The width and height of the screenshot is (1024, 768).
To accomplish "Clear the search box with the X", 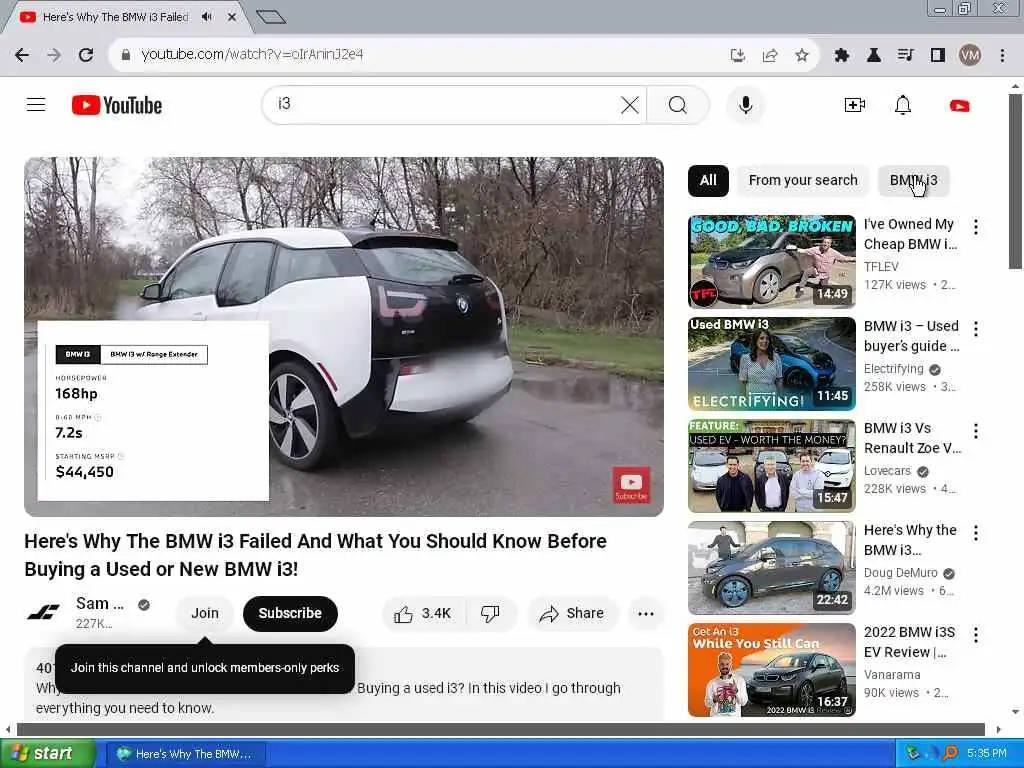I will [x=630, y=105].
